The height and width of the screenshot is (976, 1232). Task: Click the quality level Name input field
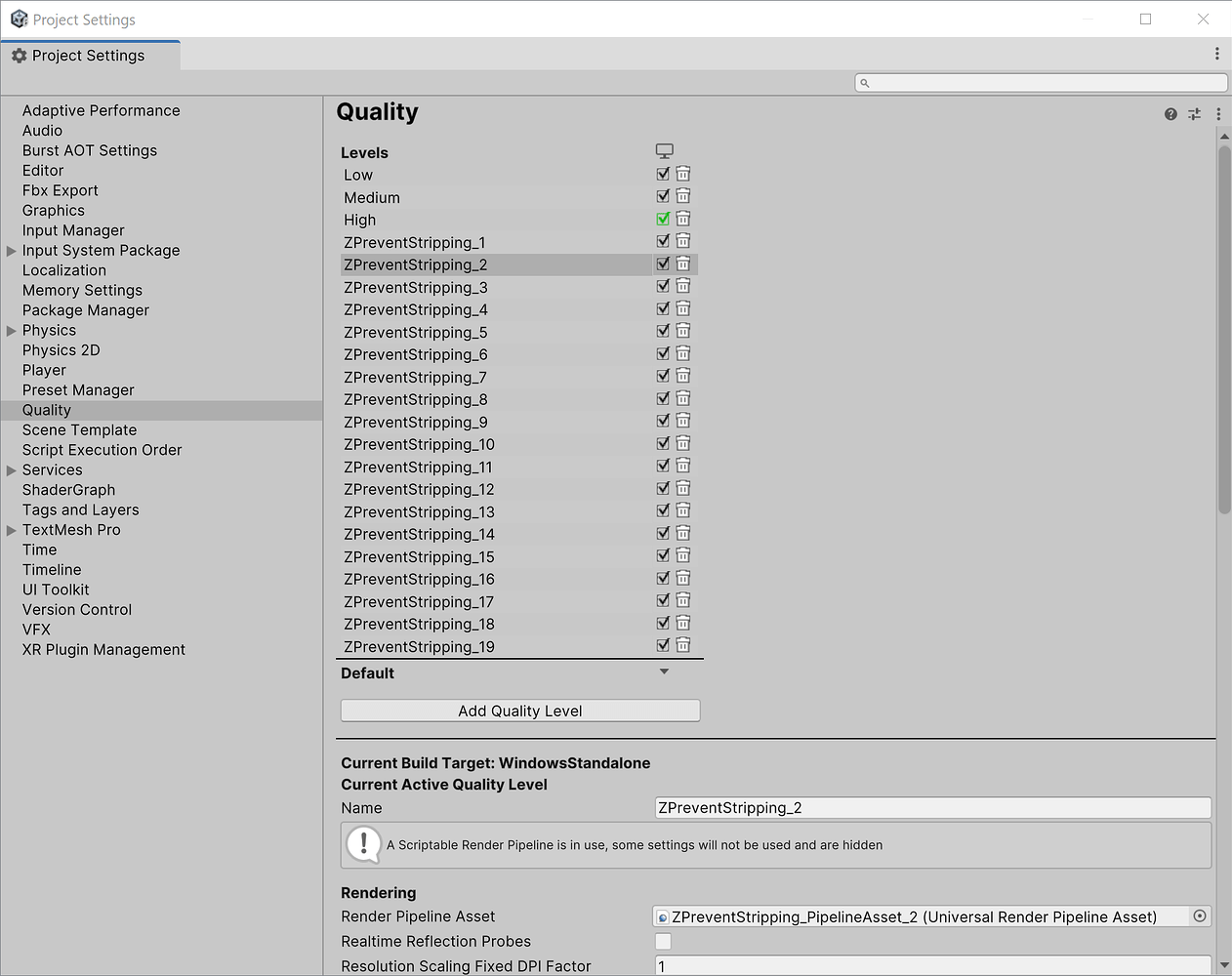[931, 807]
